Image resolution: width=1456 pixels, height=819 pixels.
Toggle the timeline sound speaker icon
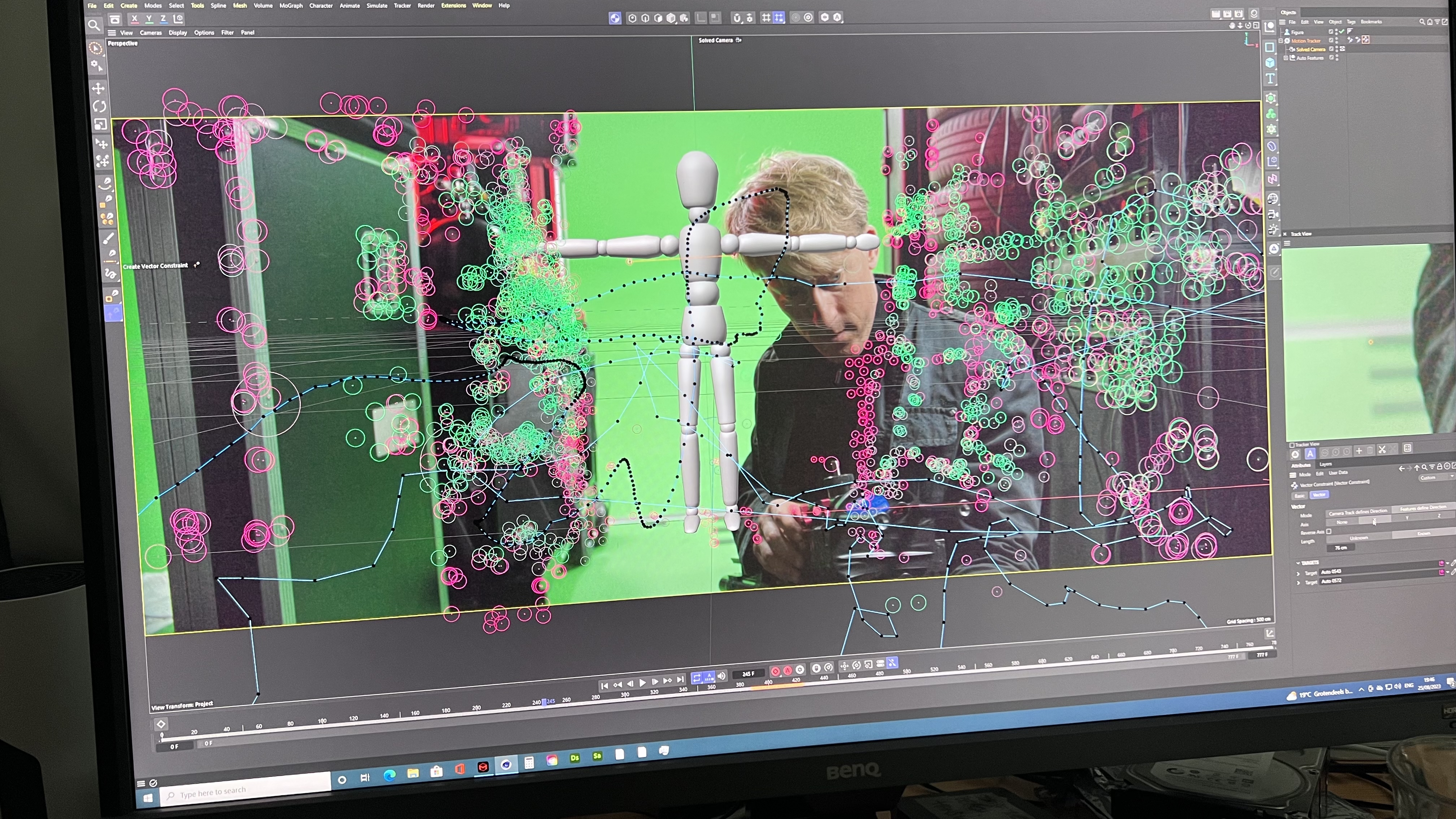click(x=721, y=677)
